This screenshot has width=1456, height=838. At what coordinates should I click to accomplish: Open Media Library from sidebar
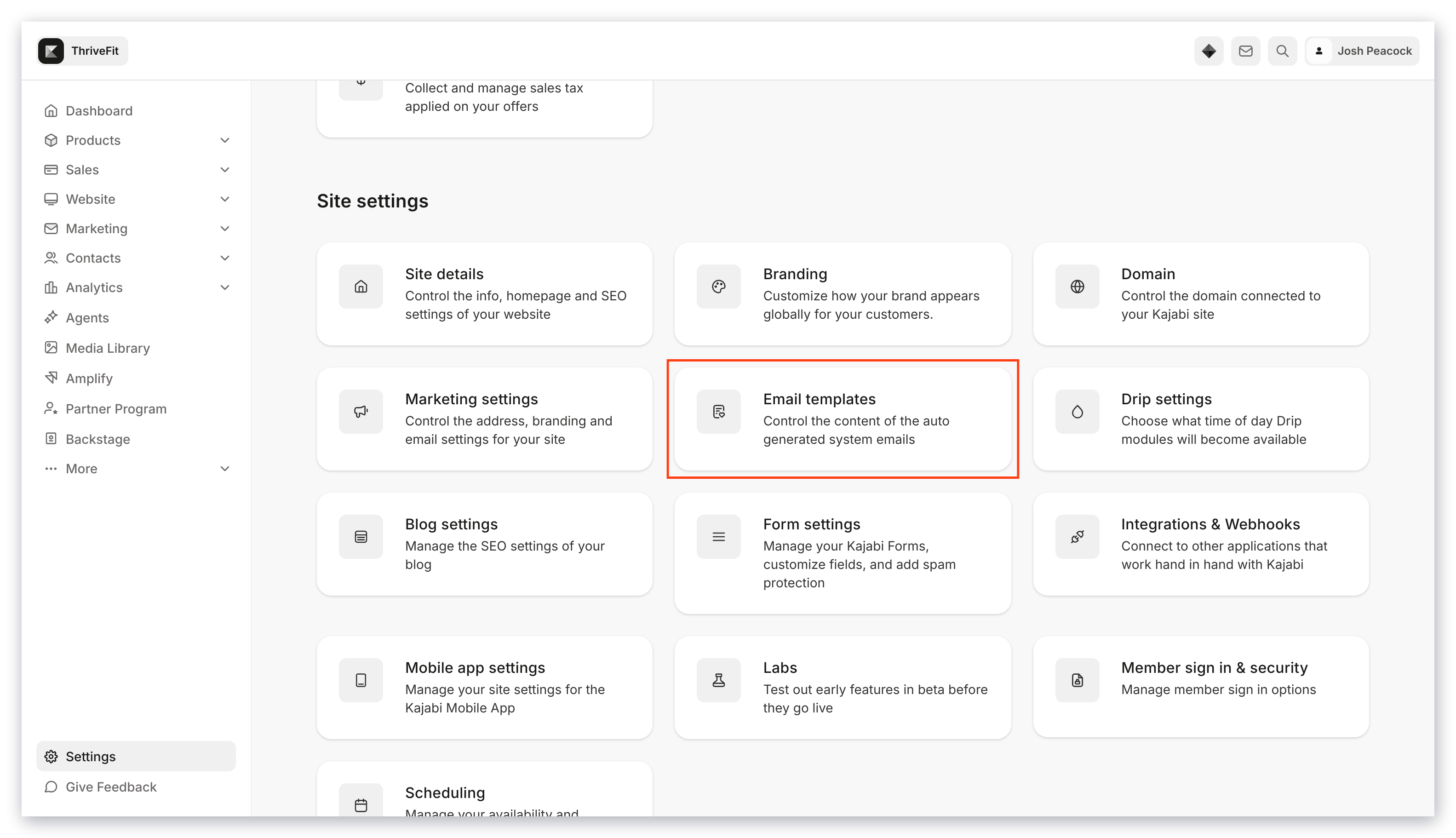pyautogui.click(x=108, y=348)
